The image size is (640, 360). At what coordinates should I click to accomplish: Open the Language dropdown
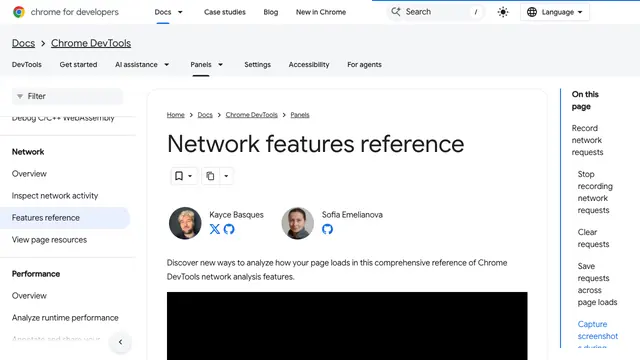555,12
